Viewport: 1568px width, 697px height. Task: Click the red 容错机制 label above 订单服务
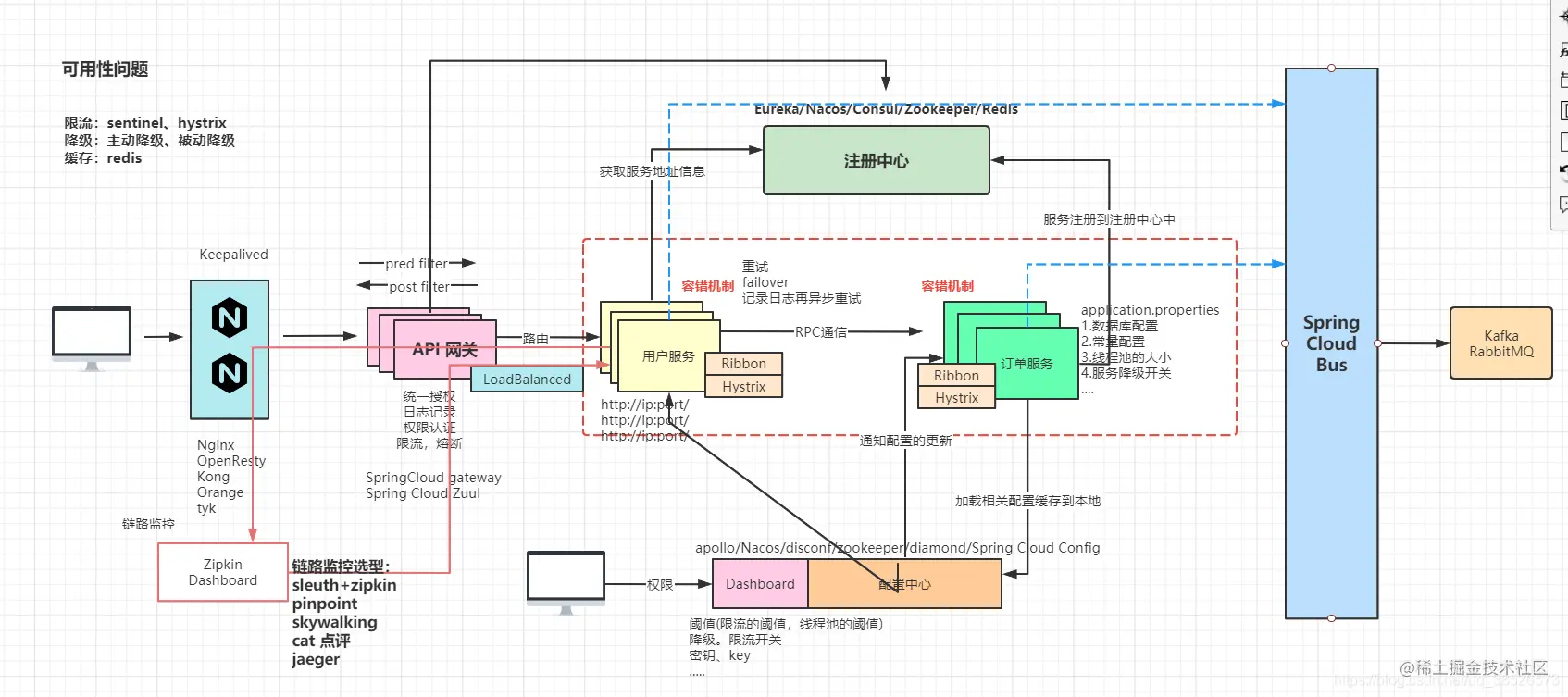pos(948,286)
